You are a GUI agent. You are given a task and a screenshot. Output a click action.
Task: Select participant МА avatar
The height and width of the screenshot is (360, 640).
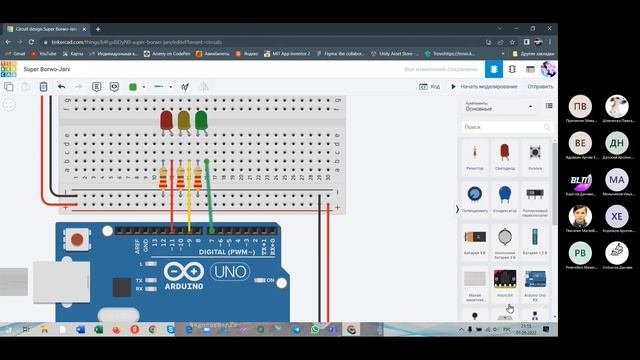[617, 180]
